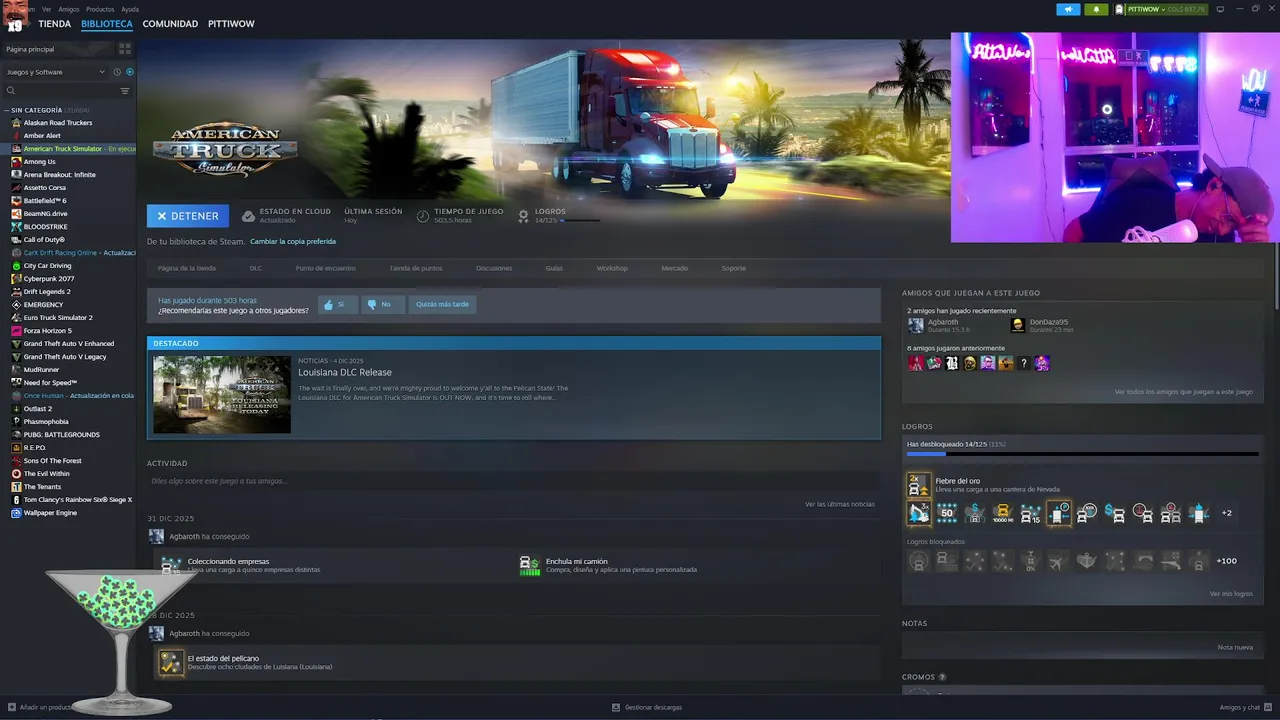Click the recent activity clock filter icon

pyautogui.click(x=117, y=72)
